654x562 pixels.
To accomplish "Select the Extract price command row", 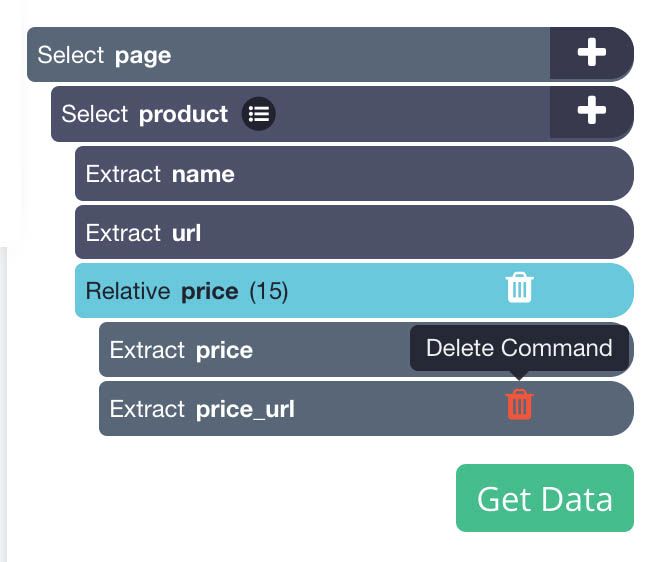I will point(366,350).
